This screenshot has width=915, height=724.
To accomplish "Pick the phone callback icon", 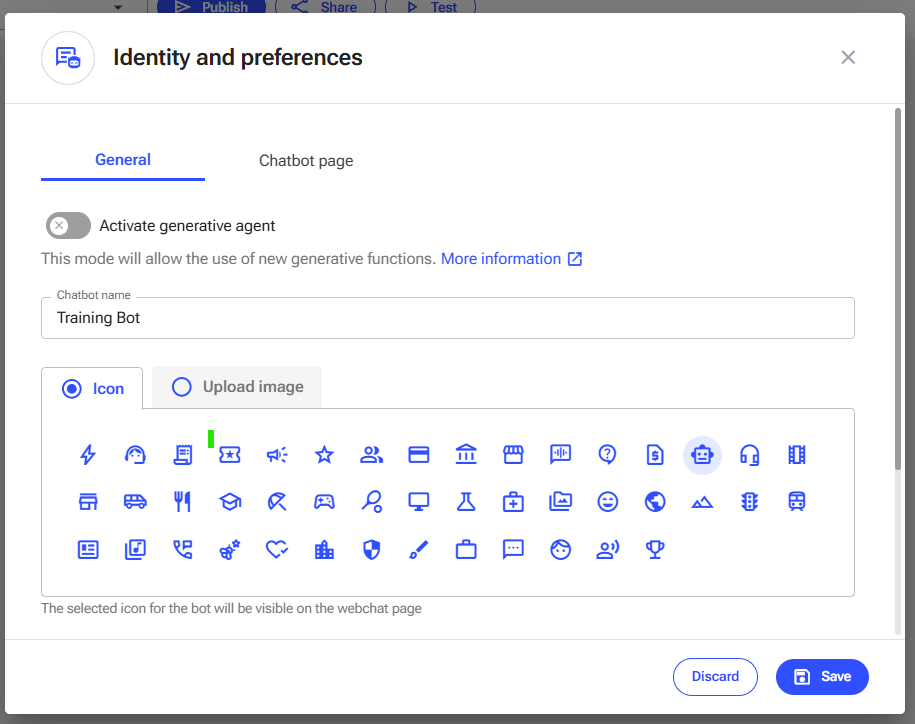I will (x=183, y=550).
